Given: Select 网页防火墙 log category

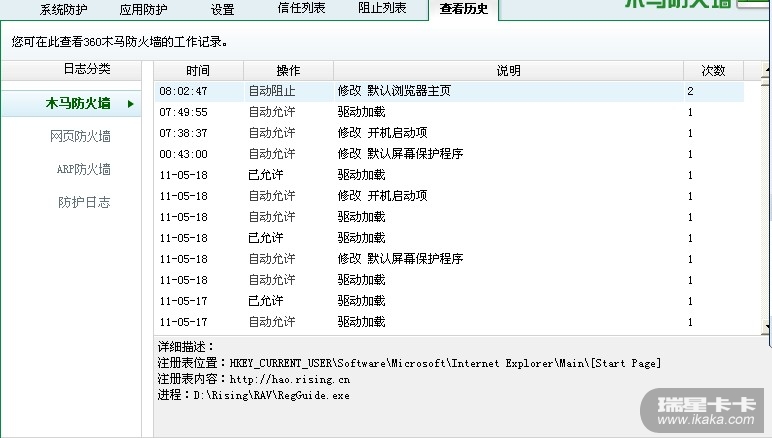Looking at the screenshot, I should [x=80, y=136].
